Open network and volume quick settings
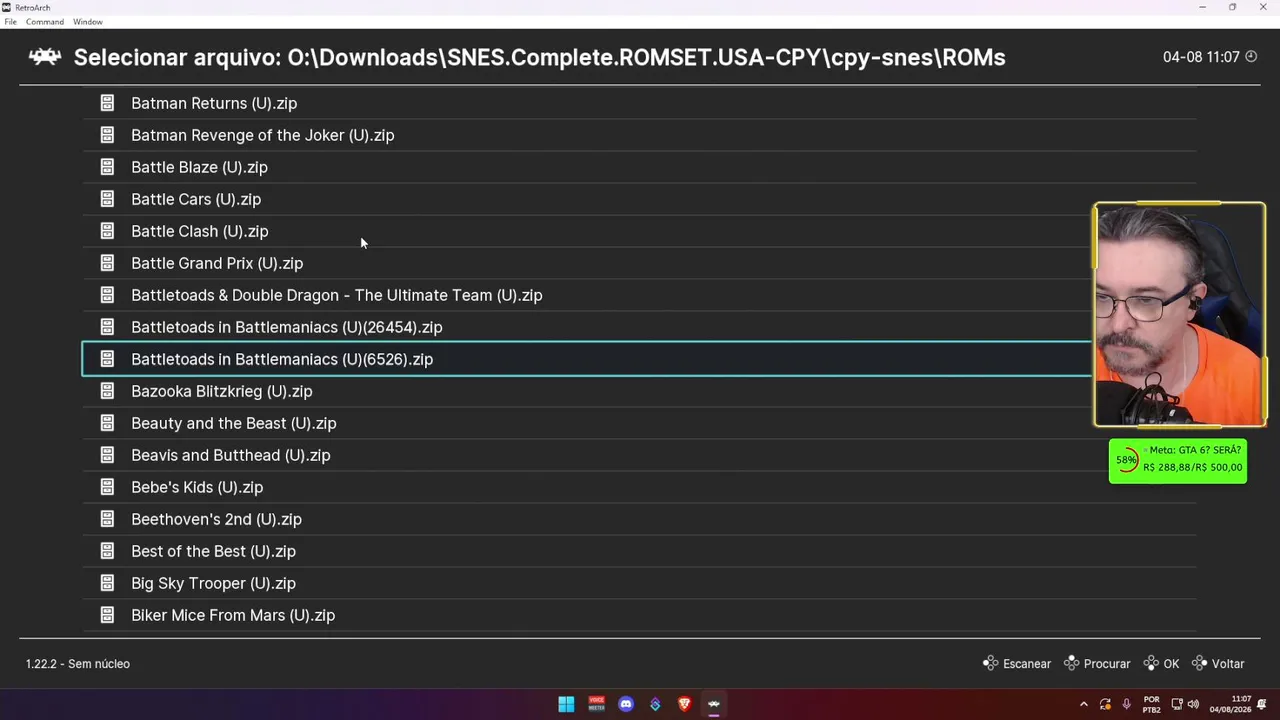 1185,704
